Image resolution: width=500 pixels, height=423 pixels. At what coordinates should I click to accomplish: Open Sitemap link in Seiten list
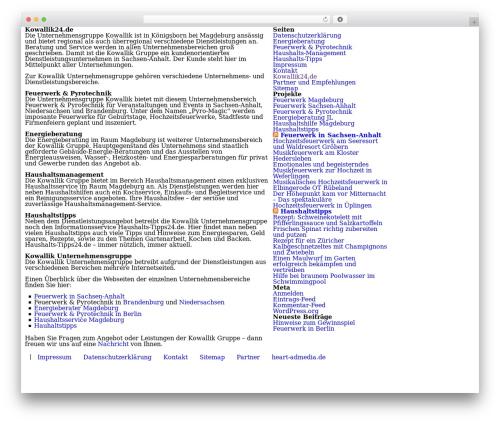point(285,88)
